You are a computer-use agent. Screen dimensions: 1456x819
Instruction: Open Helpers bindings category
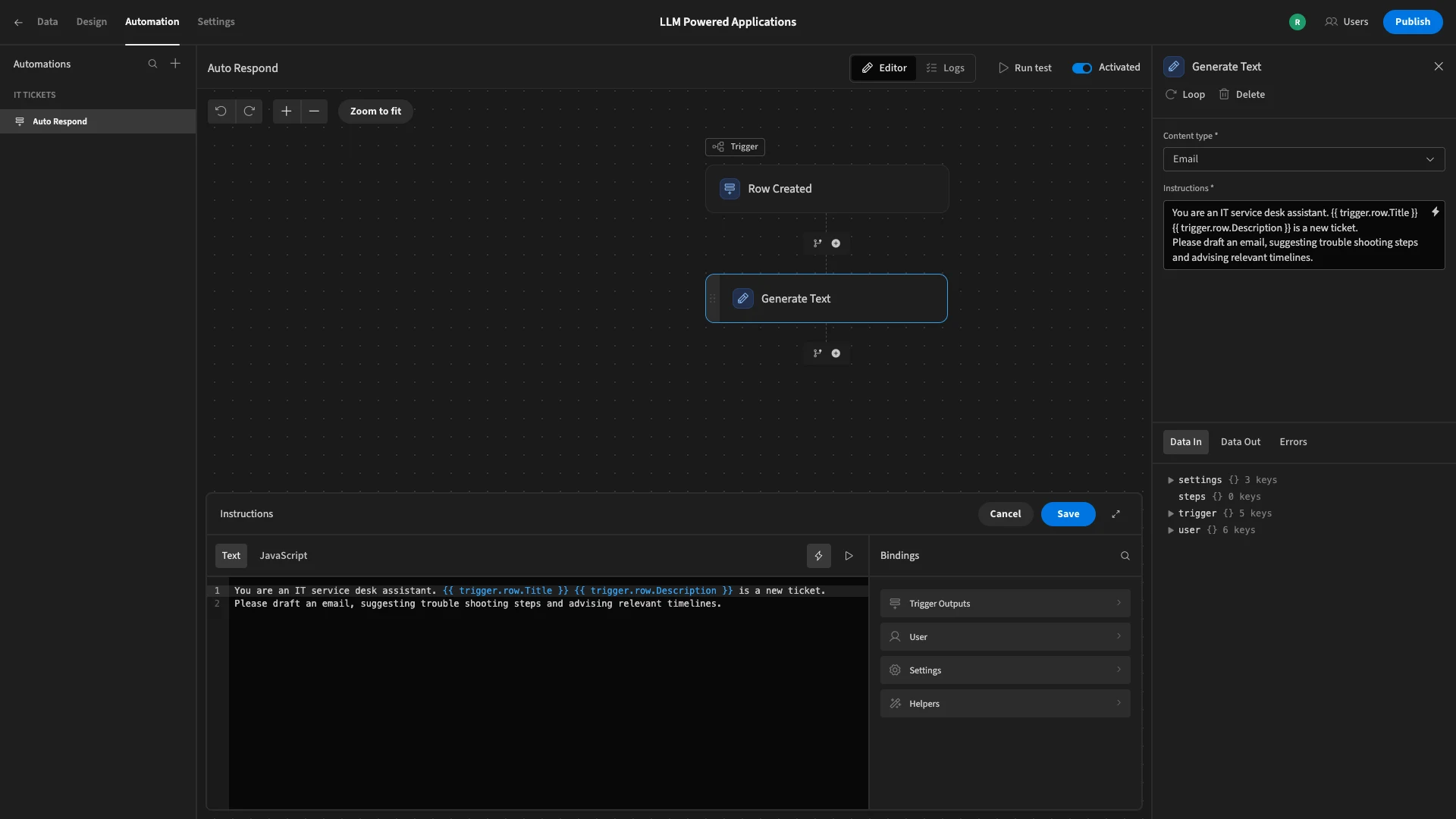coord(1005,704)
